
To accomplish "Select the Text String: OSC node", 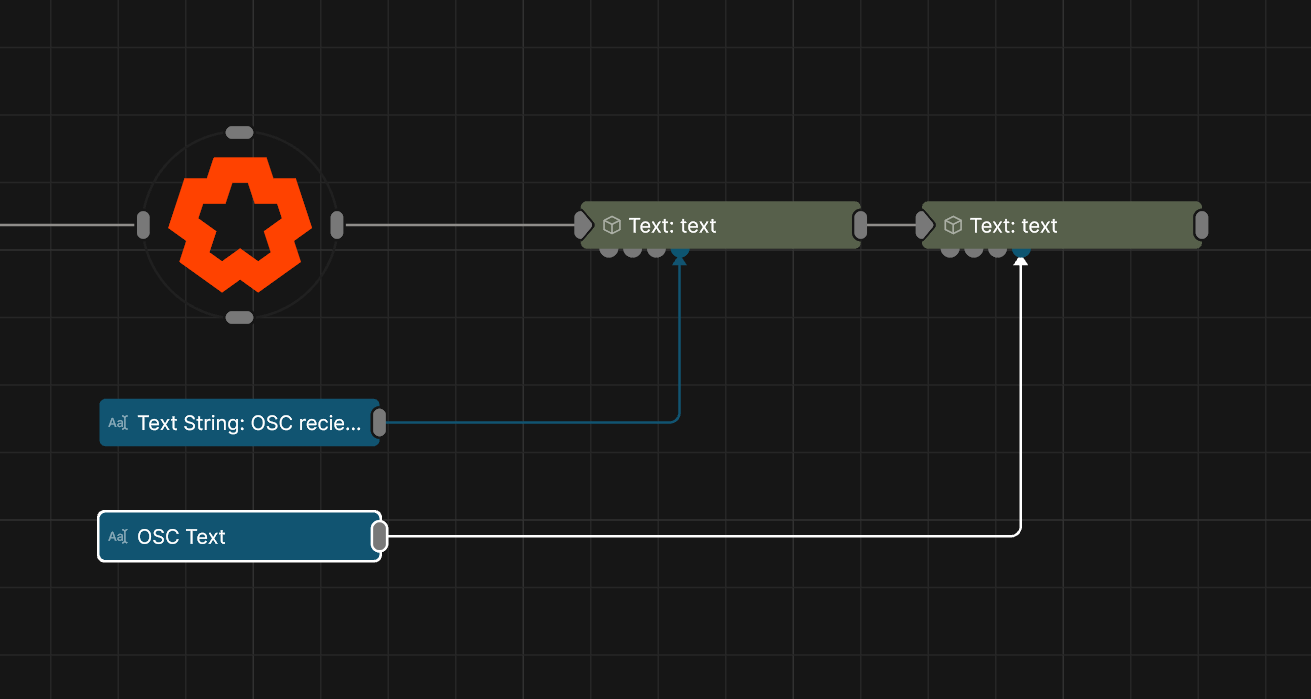I will coord(249,423).
